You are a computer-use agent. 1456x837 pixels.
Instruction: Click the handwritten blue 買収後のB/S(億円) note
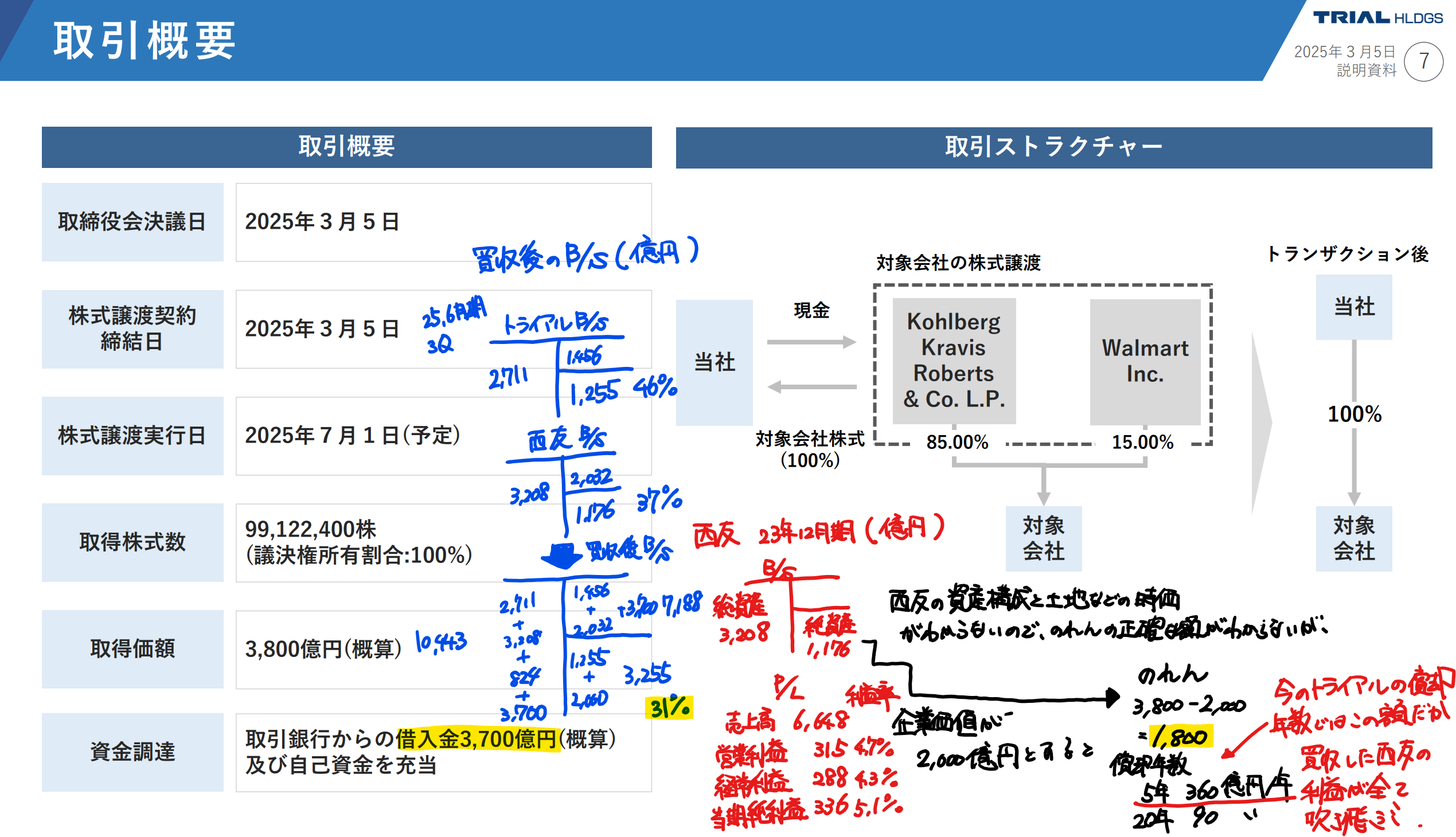pos(585,253)
